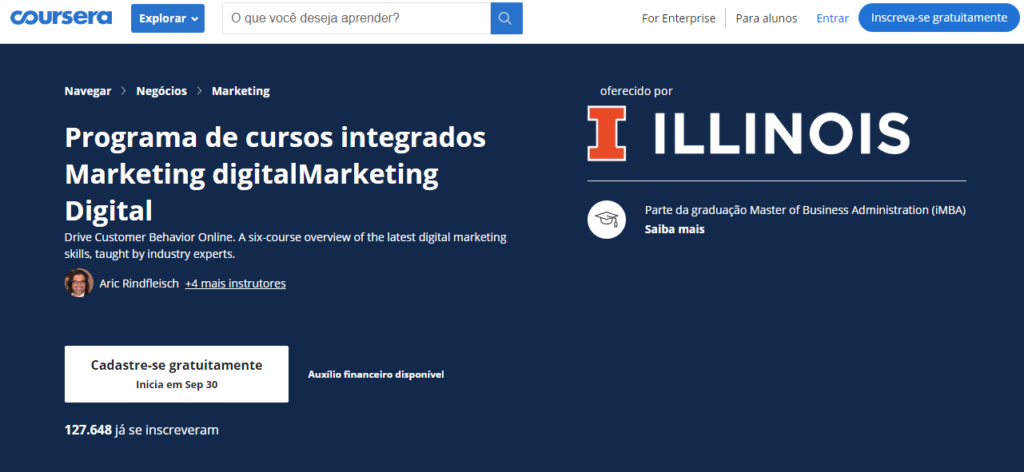Select Navegar in the breadcrumb
Screen dimensions: 1024x472
tap(88, 91)
